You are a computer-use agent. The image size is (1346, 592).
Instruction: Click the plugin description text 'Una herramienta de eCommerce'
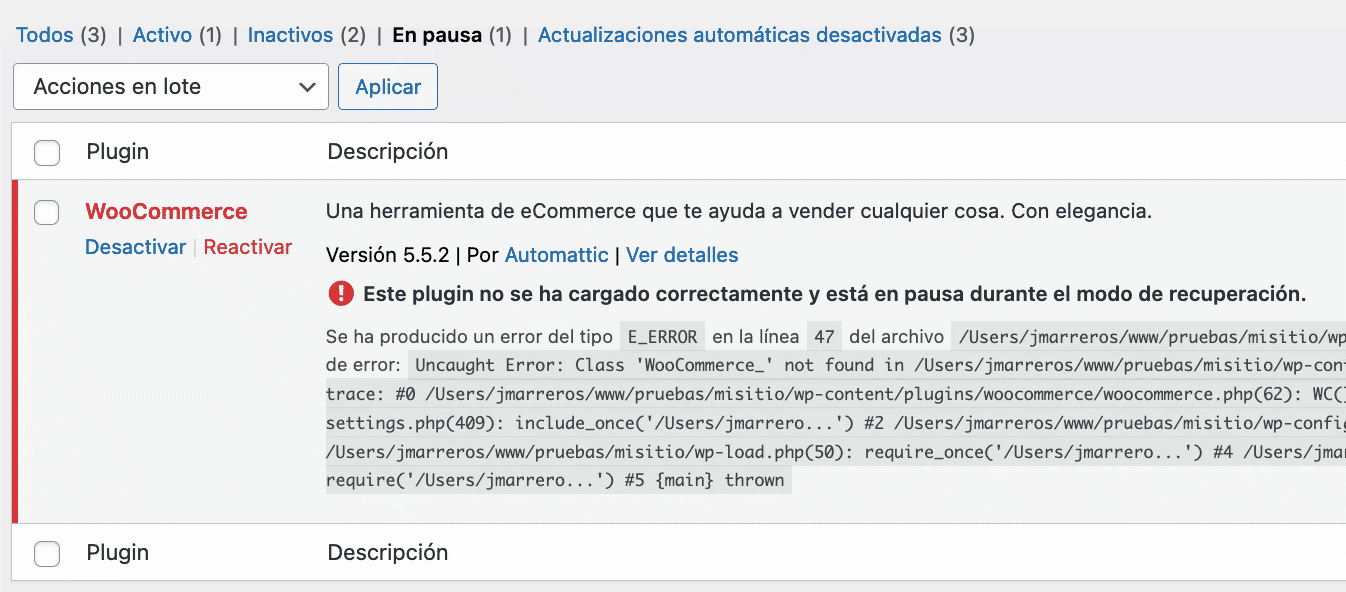[x=739, y=212]
